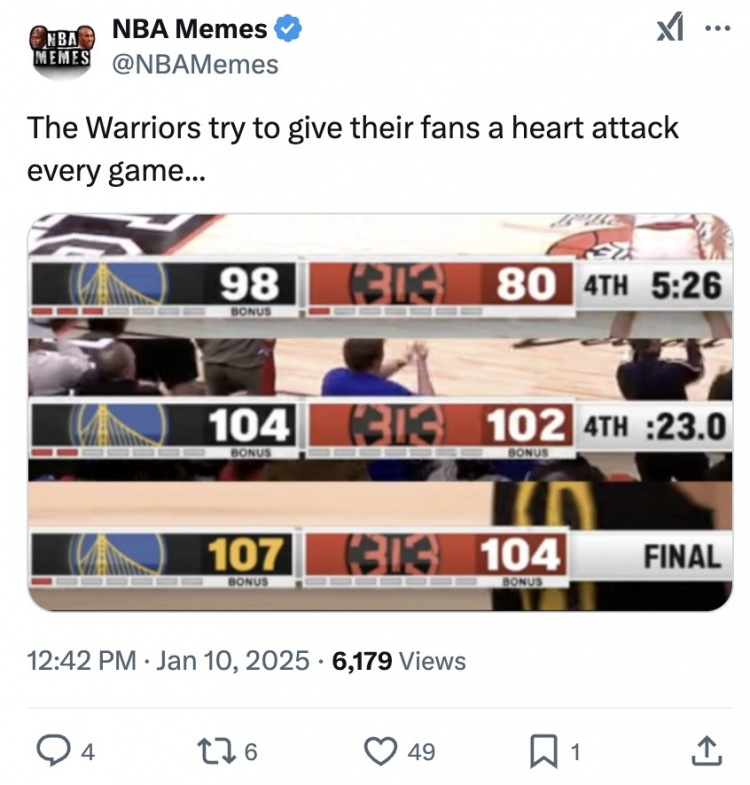Click the repost count number 6
Viewport: 750px width, 785px height.
point(250,751)
